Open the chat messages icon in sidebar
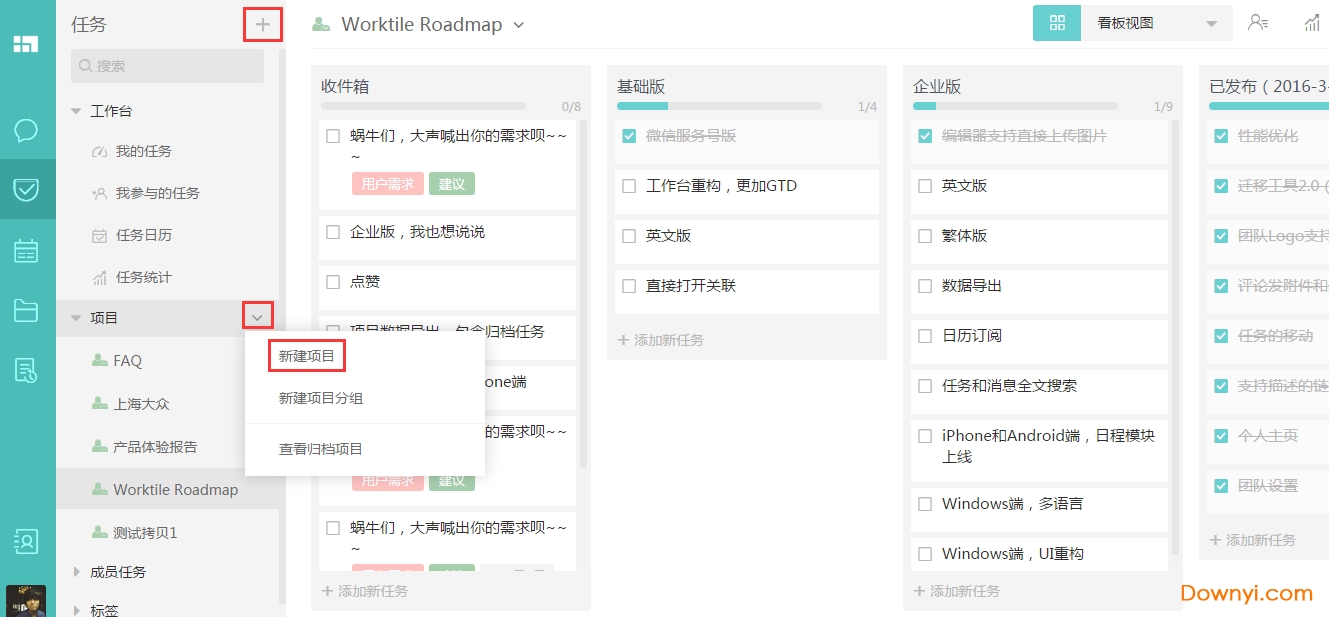Viewport: 1329px width, 617px height. pyautogui.click(x=27, y=130)
